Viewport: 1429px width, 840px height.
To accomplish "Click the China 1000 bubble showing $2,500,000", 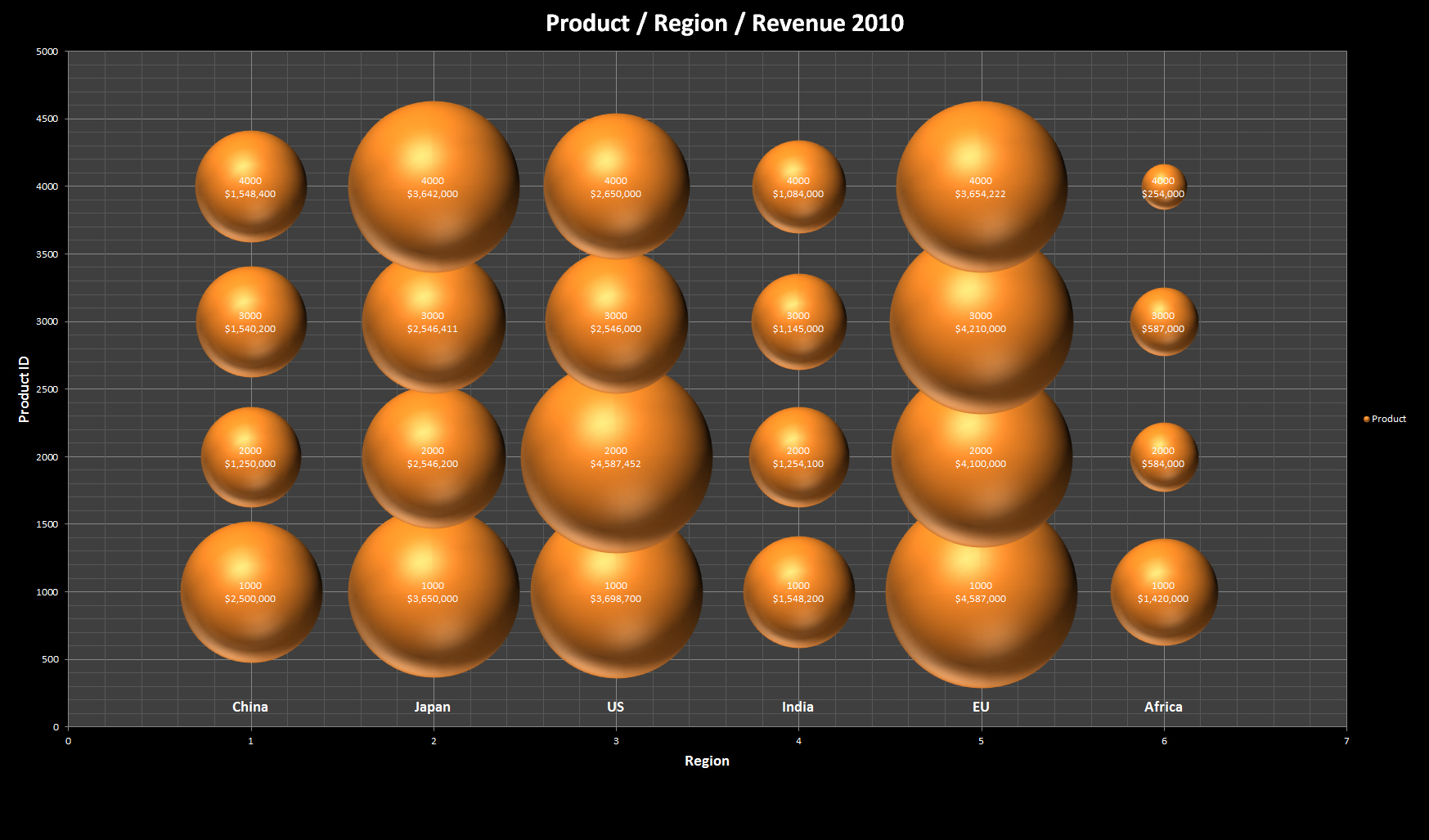I will [250, 591].
